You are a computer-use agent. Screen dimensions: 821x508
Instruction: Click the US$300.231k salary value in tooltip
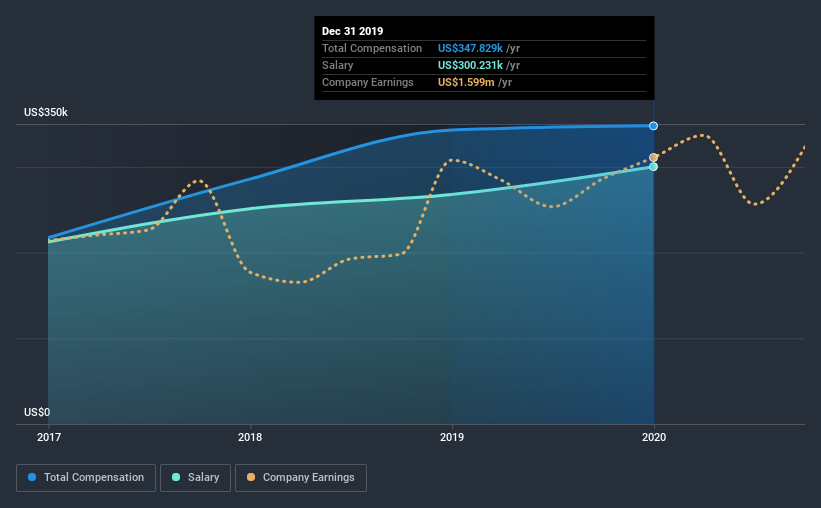[470, 65]
